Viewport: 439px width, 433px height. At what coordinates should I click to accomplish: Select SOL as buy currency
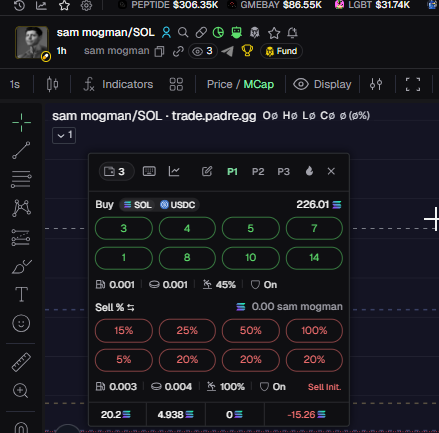click(x=138, y=205)
